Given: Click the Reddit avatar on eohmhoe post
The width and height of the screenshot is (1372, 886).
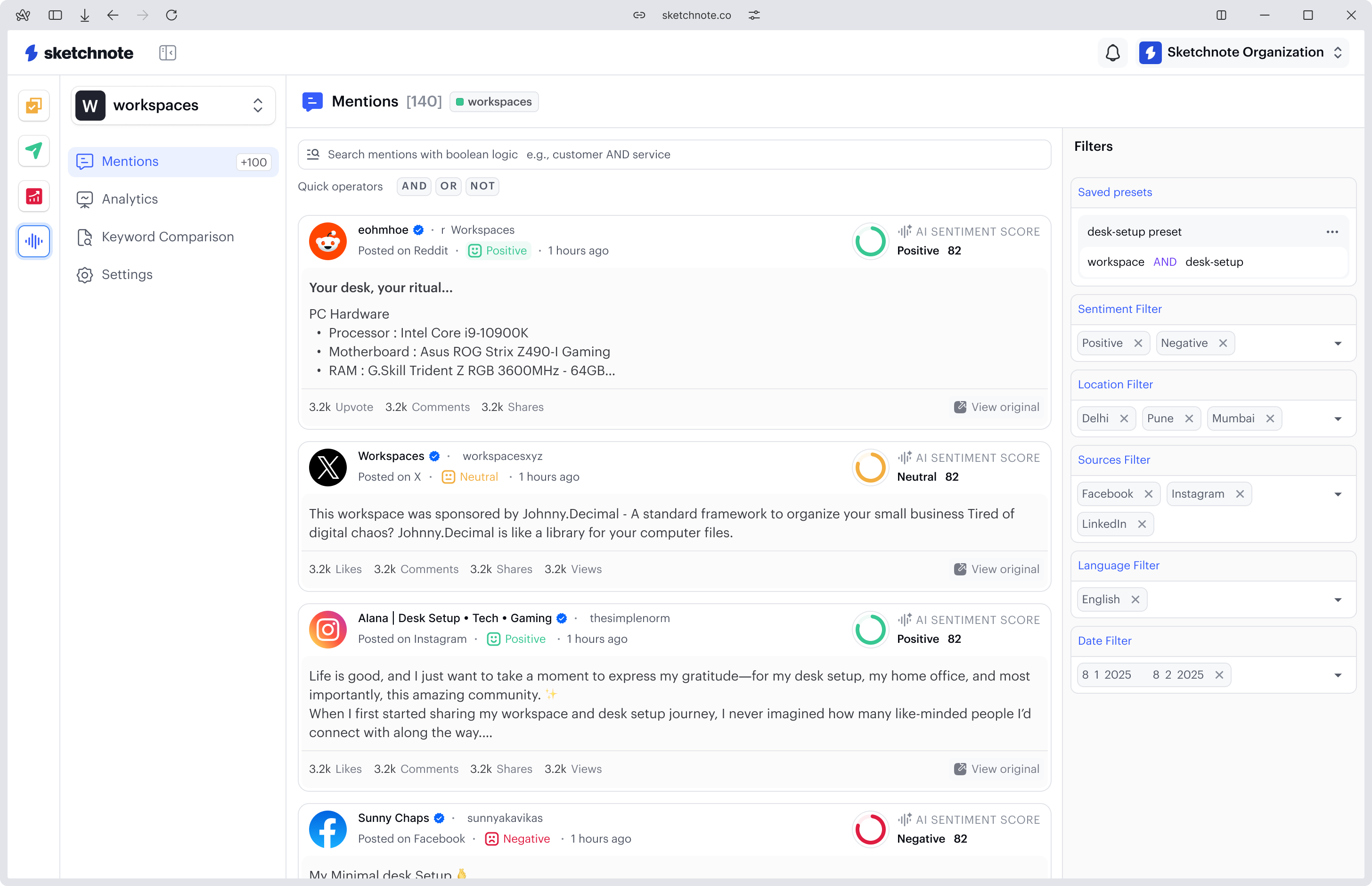Looking at the screenshot, I should pos(328,241).
